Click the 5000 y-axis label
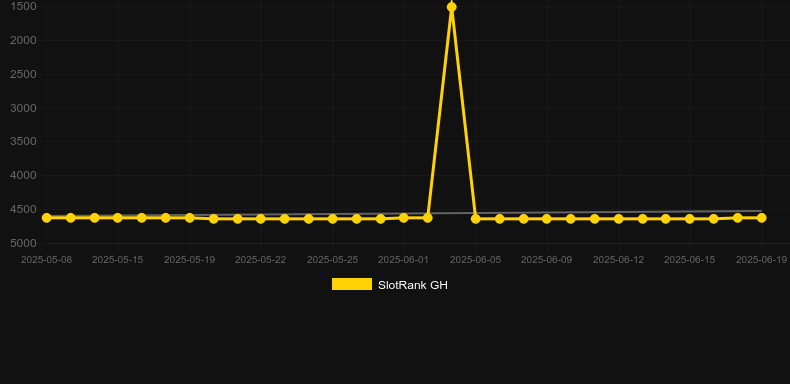This screenshot has height=384, width=790. (23, 243)
